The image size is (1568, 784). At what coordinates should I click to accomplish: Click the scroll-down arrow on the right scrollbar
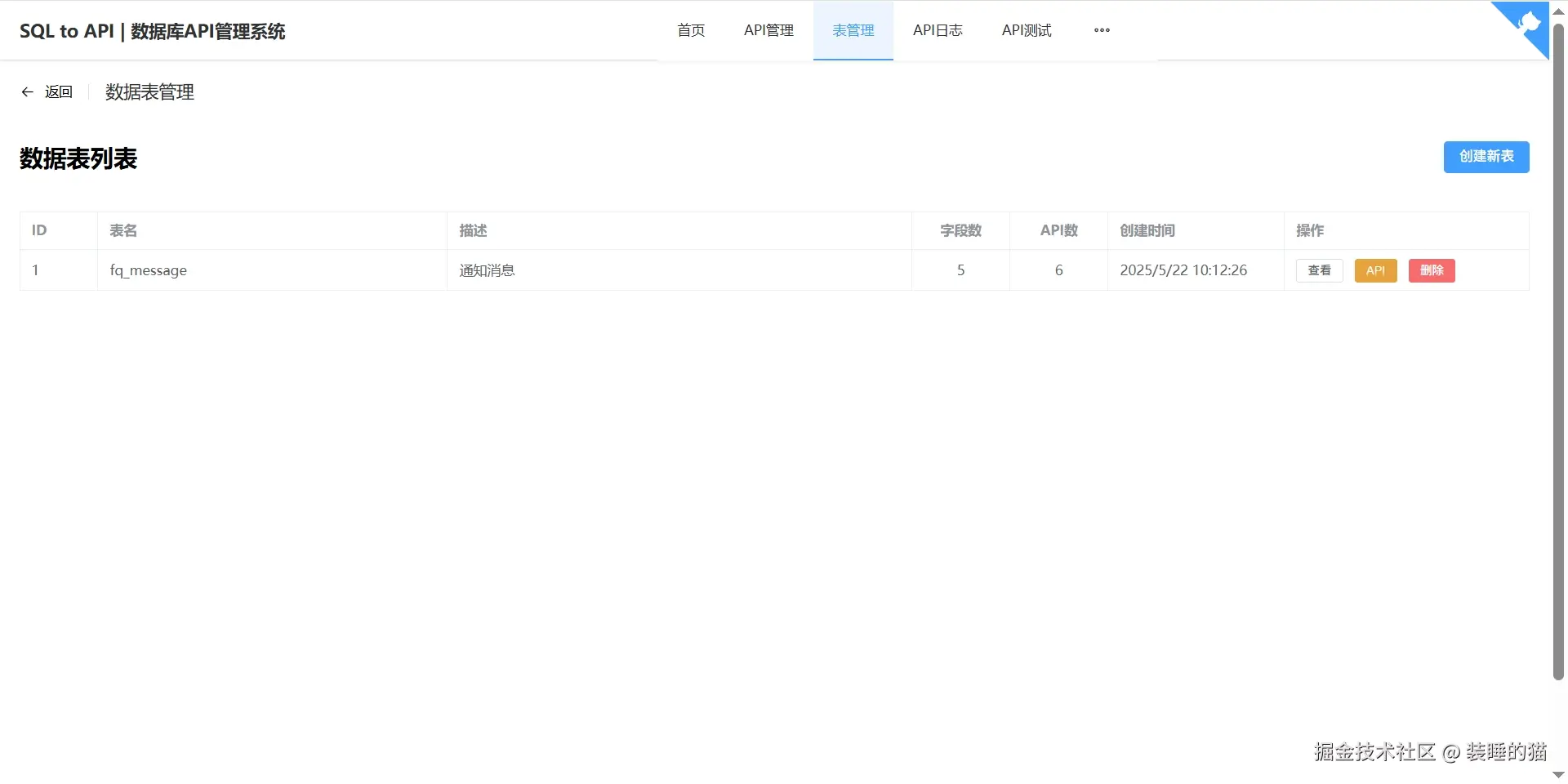click(1558, 774)
